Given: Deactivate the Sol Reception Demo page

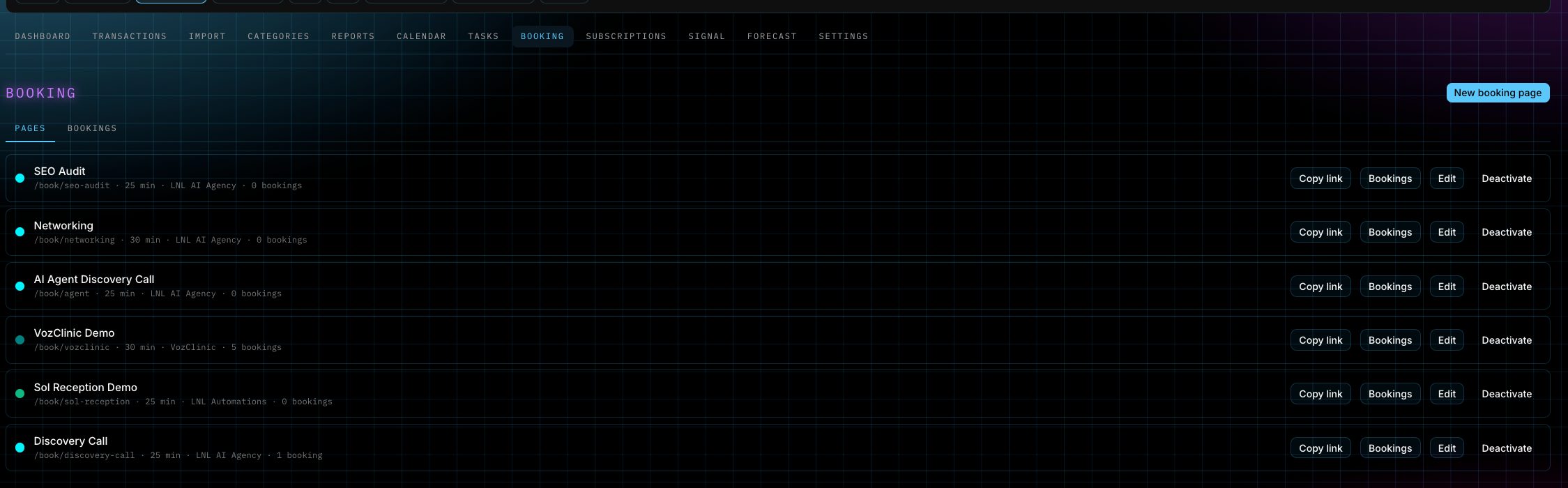Looking at the screenshot, I should [1507, 394].
